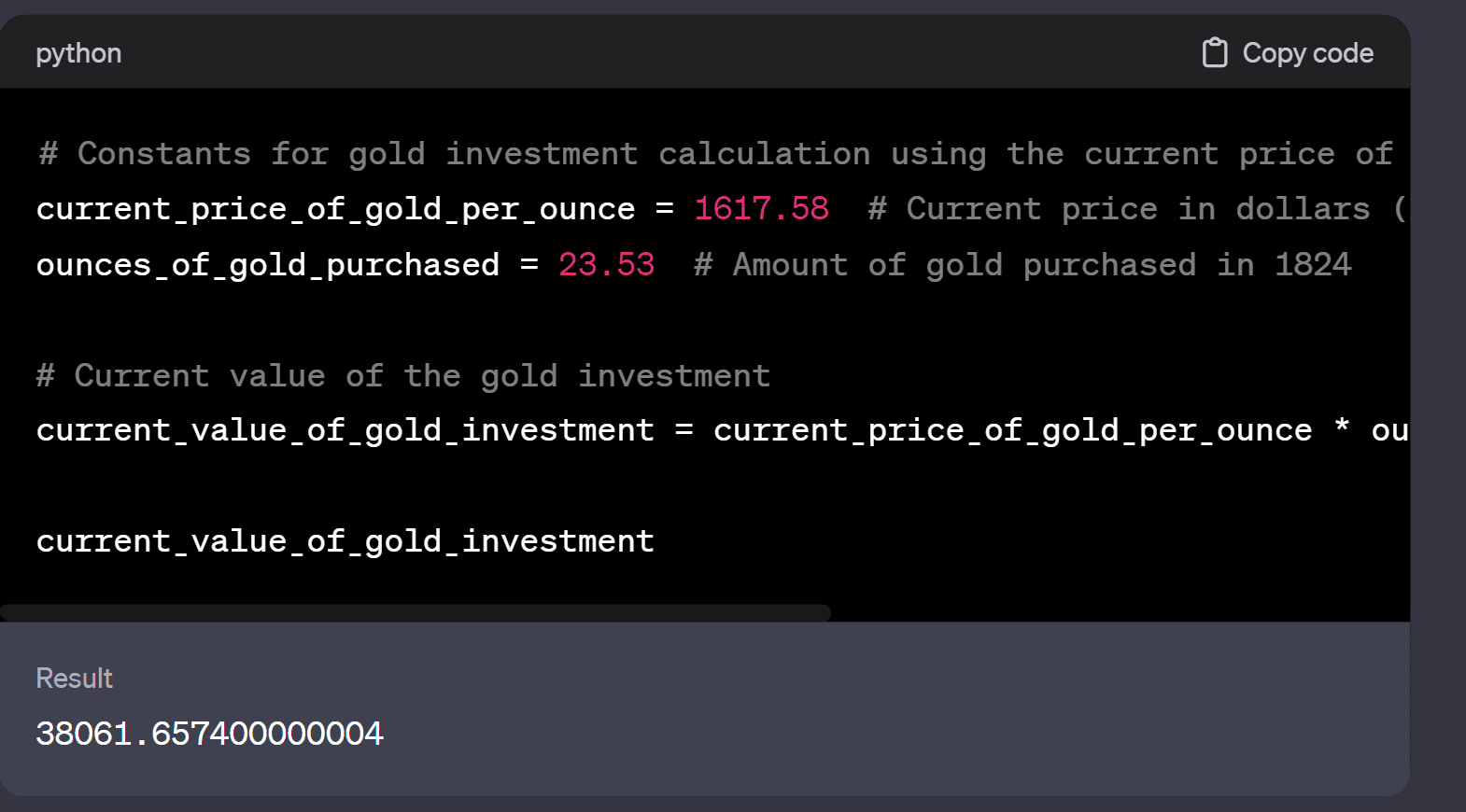The image size is (1466, 812).
Task: Click current_value_of_gold_investment on the assignment line
Action: coord(345,430)
